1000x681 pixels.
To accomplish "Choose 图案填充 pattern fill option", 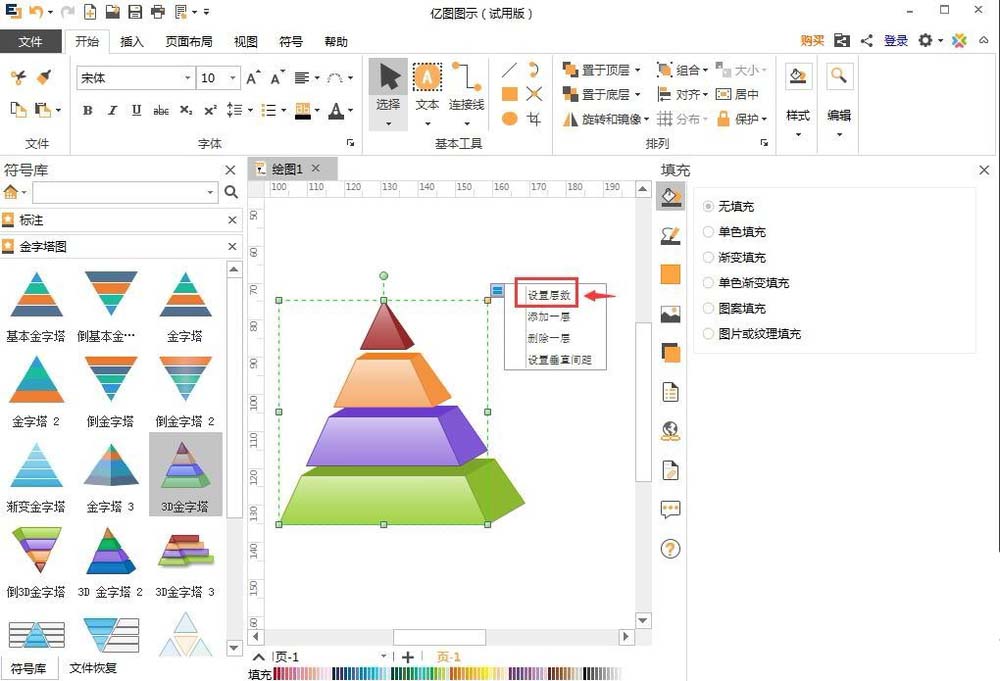I will (x=710, y=308).
